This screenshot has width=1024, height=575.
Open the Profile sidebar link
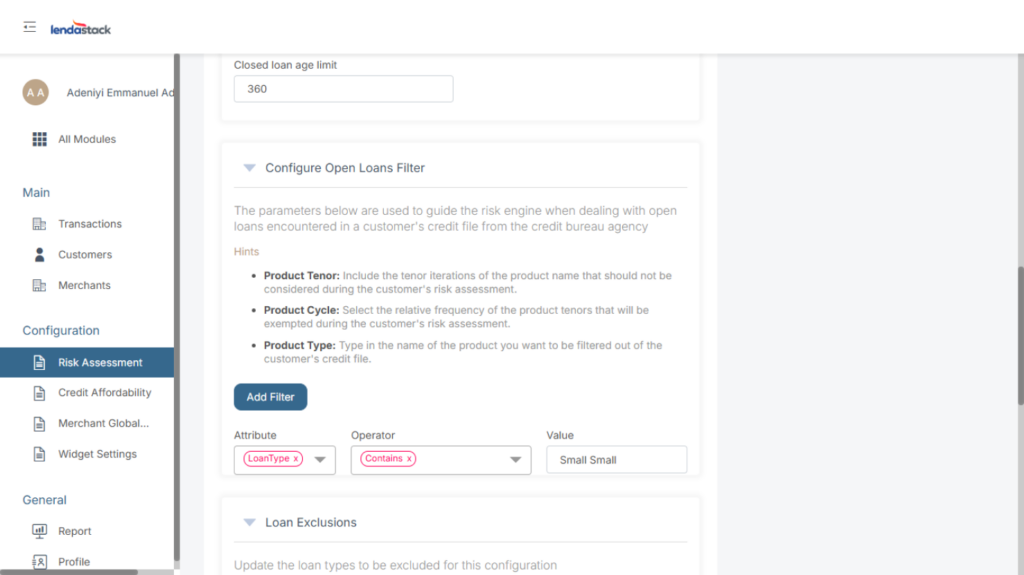[x=74, y=562]
